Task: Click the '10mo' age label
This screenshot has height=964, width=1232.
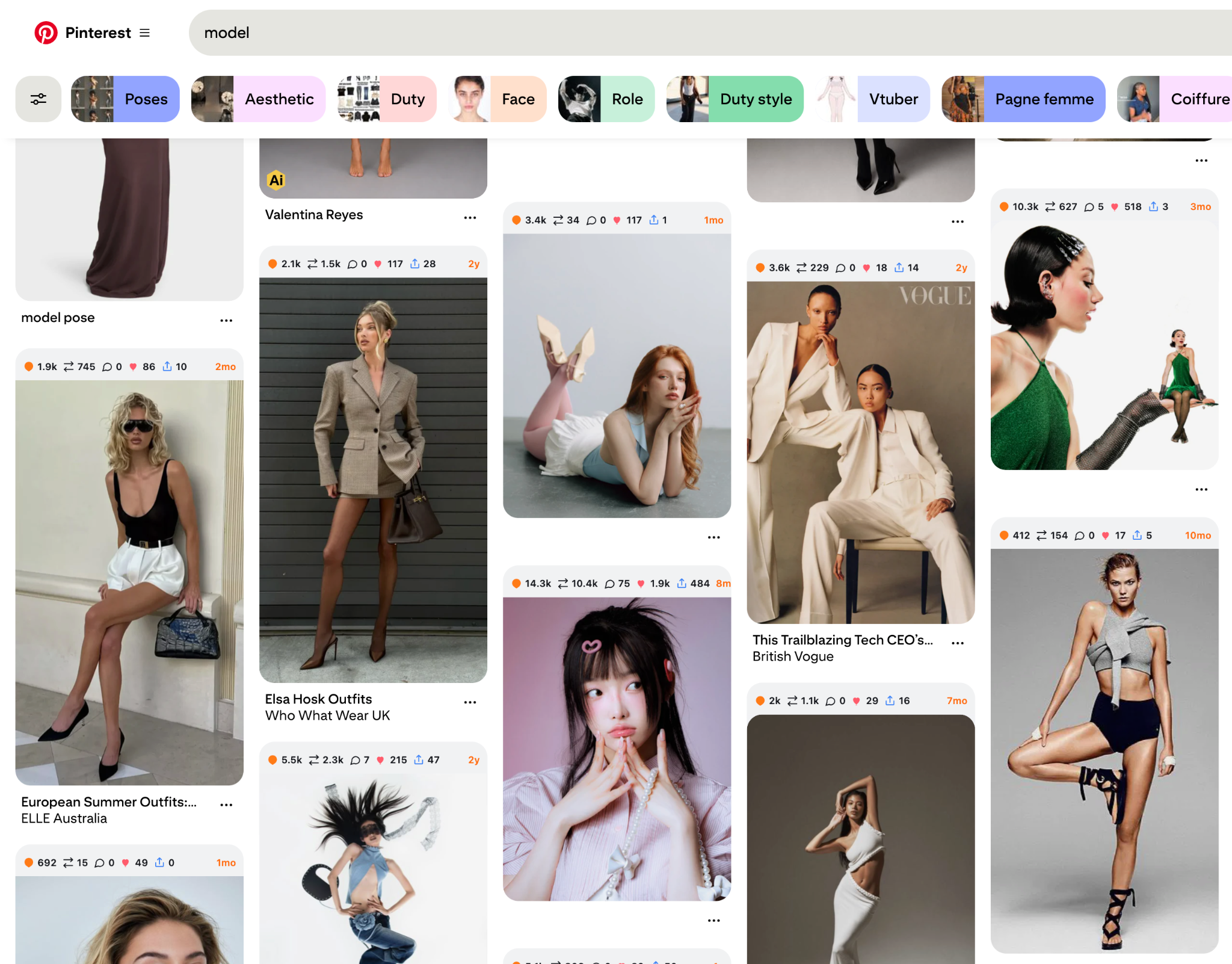Action: point(1198,536)
